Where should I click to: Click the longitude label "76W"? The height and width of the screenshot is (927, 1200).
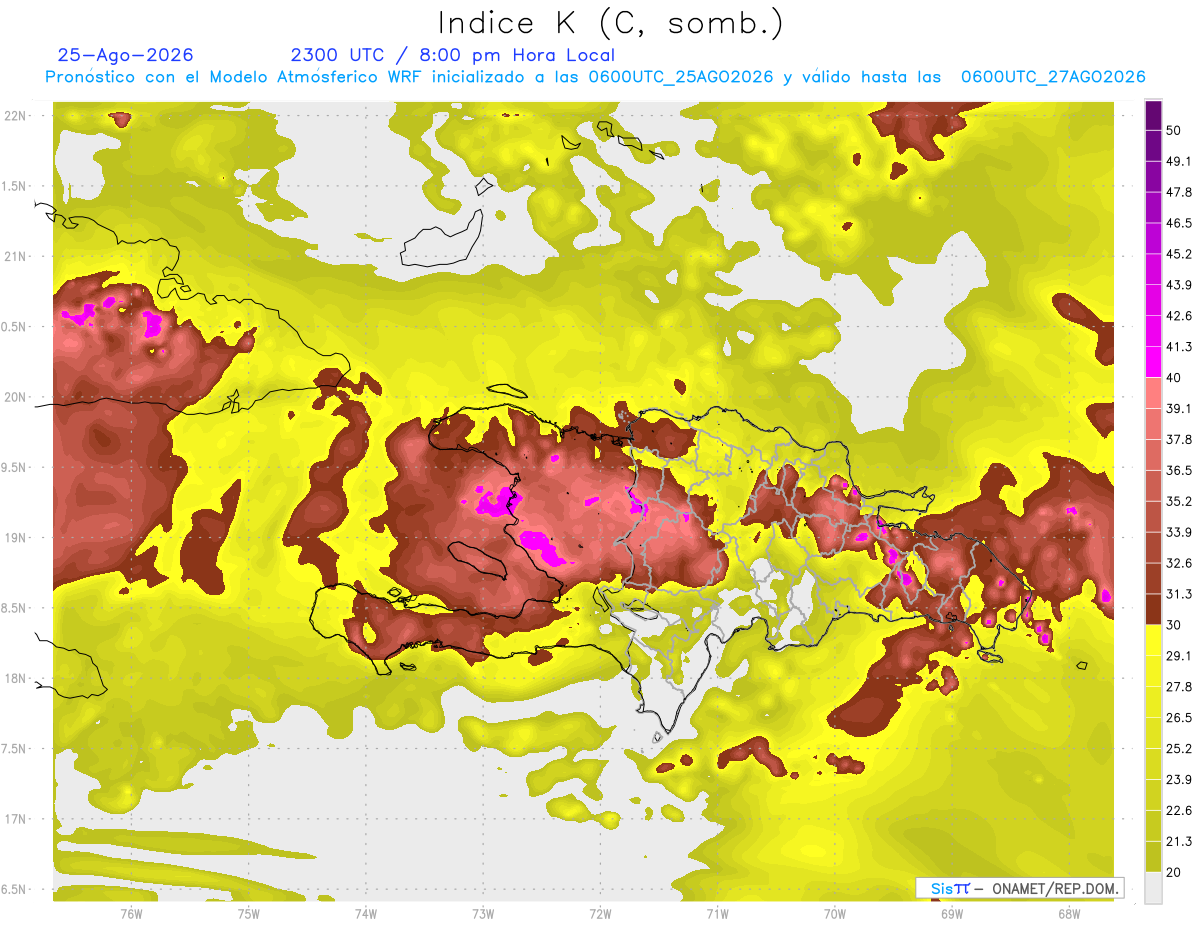pos(131,914)
